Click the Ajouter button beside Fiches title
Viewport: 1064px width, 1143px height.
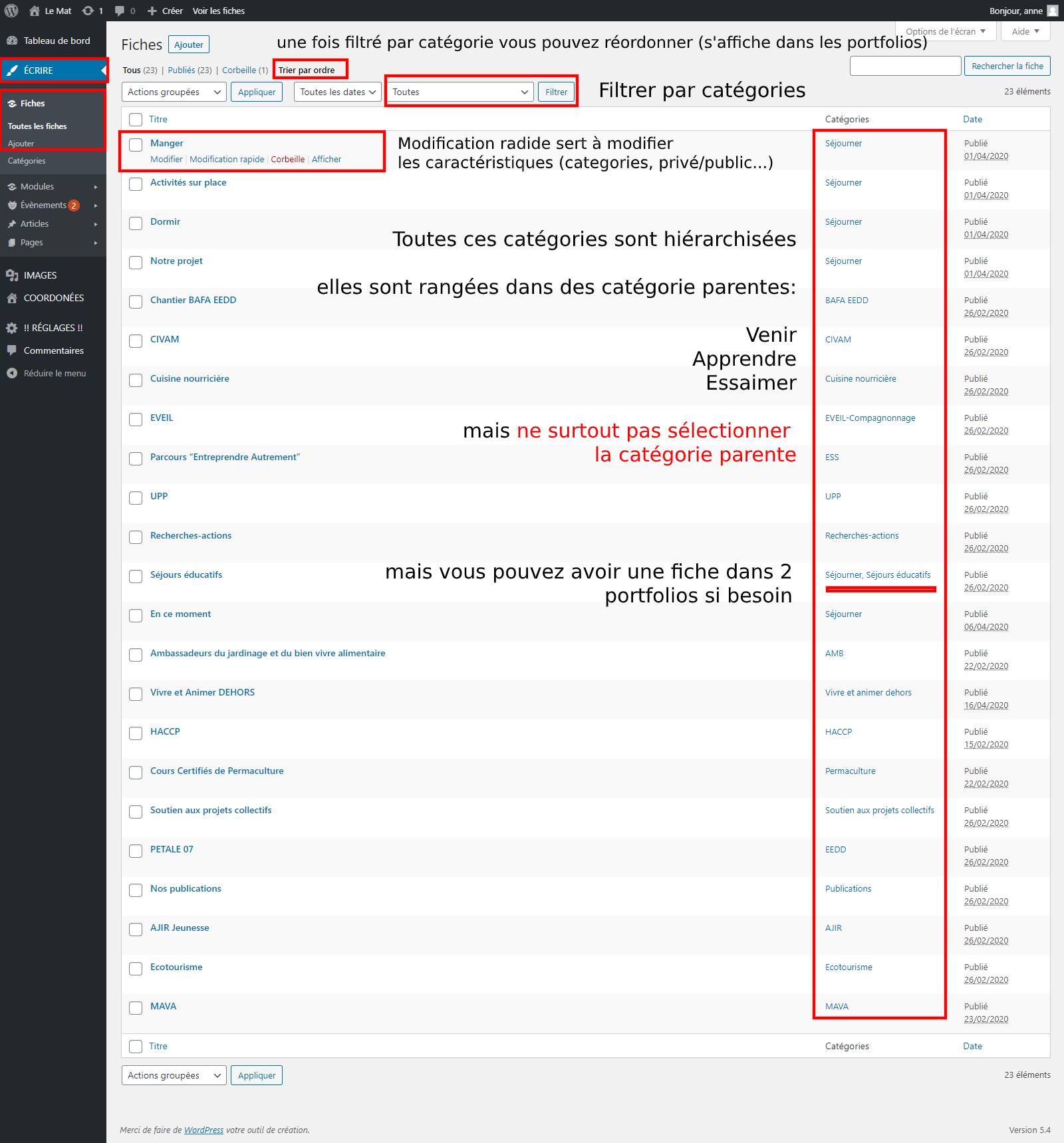(189, 45)
